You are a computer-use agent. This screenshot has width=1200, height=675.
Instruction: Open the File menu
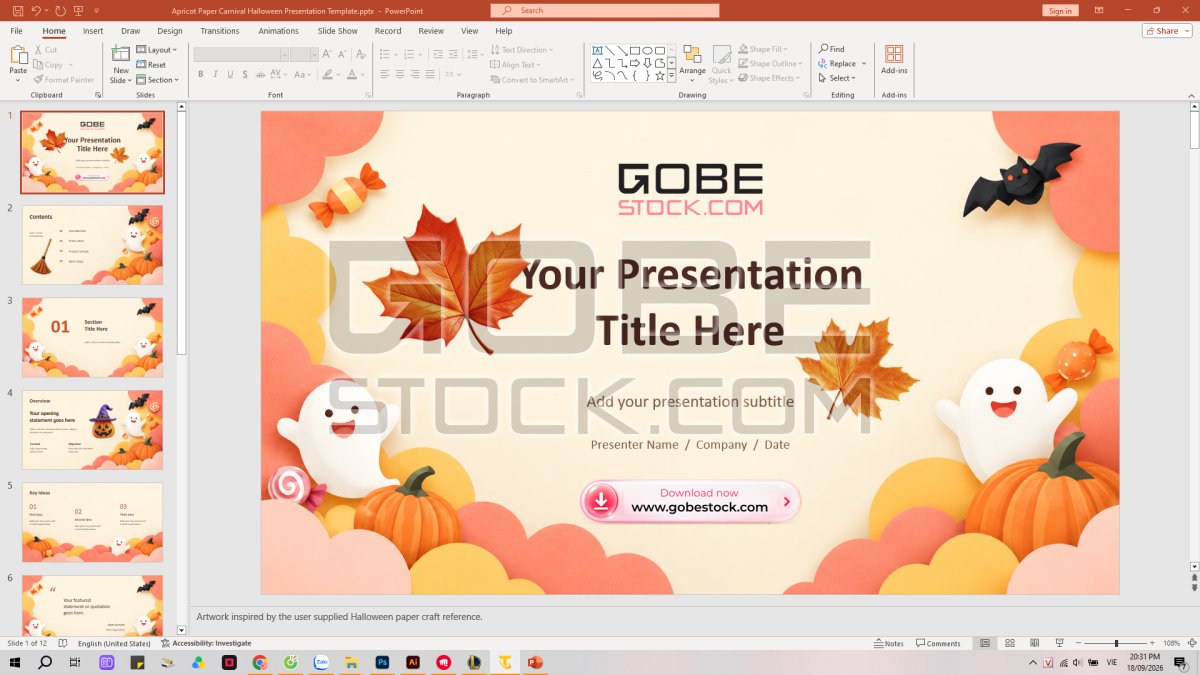click(x=17, y=31)
